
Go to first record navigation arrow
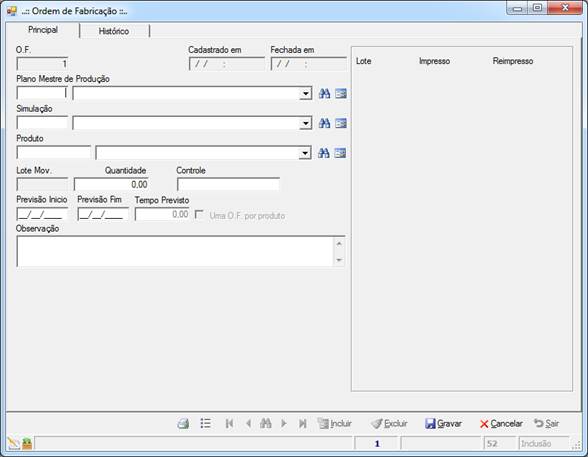(x=230, y=423)
